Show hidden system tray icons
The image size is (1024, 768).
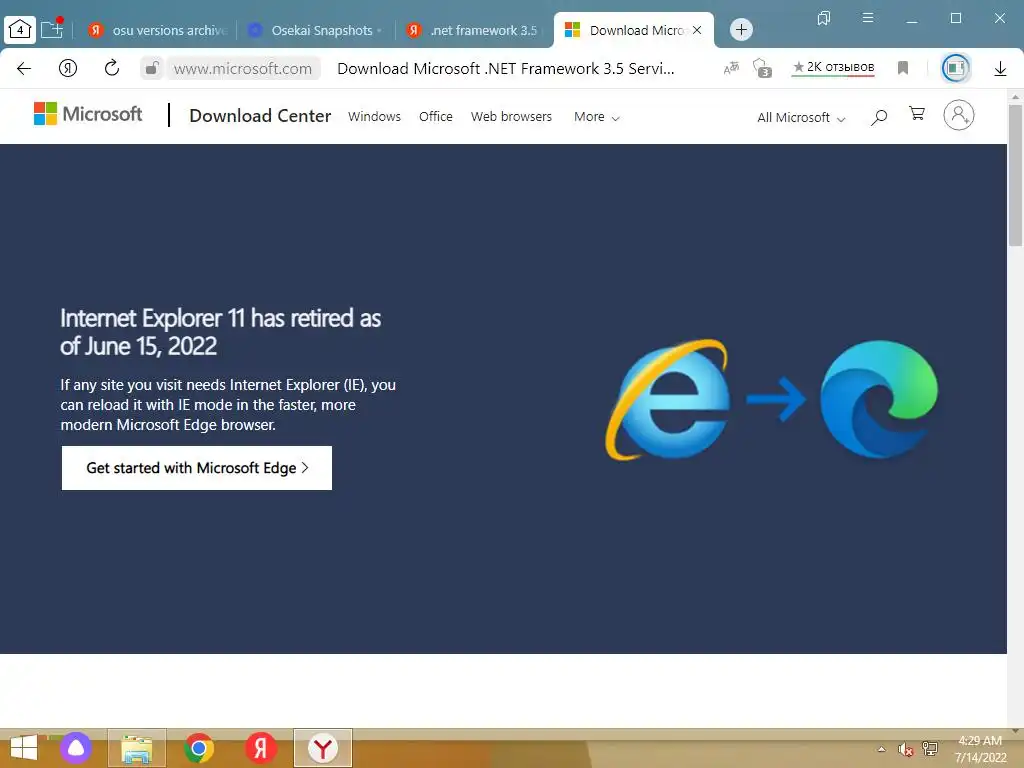pyautogui.click(x=882, y=749)
